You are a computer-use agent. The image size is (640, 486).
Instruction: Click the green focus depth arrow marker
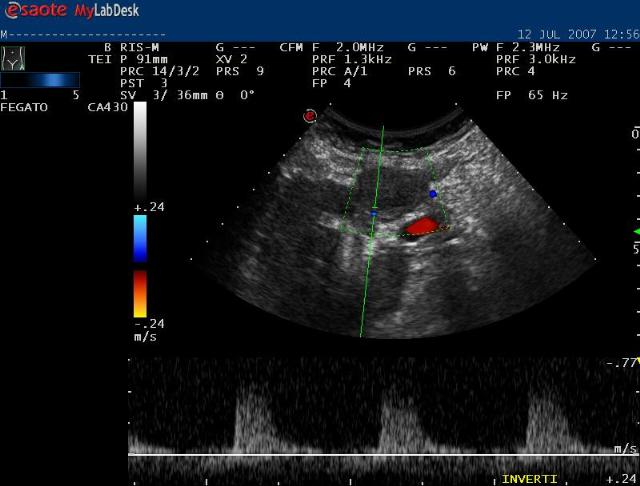636,232
